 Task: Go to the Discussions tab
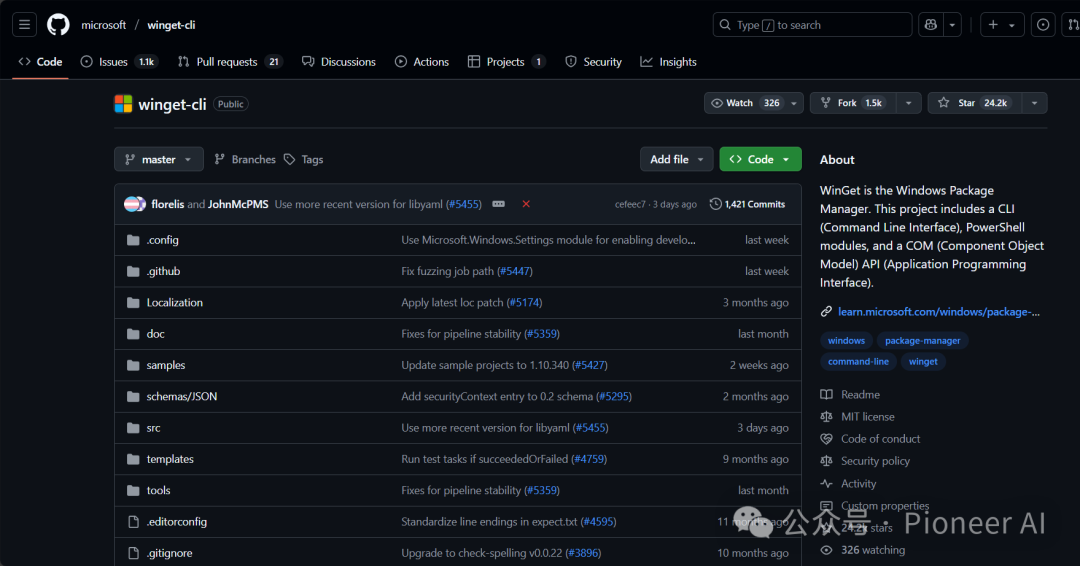coord(339,62)
